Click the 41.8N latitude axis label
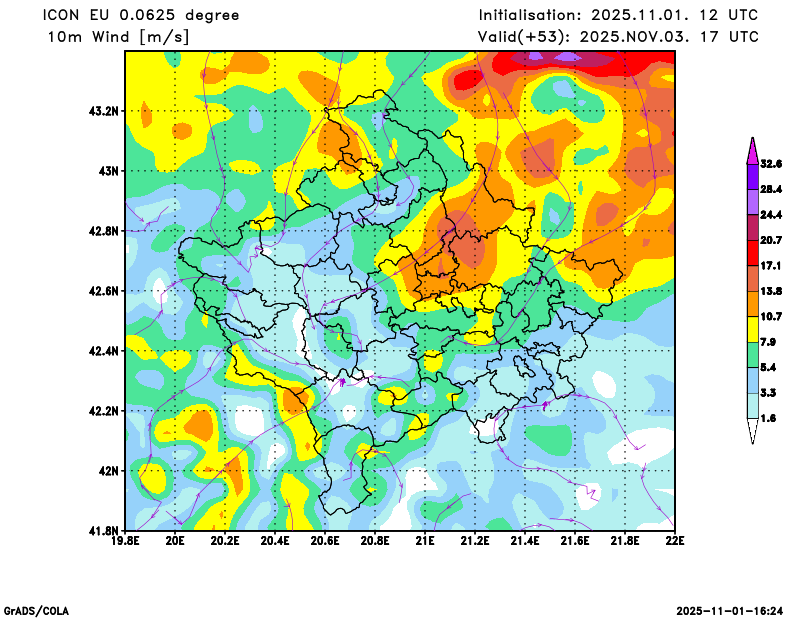This screenshot has width=800, height=618. point(104,530)
